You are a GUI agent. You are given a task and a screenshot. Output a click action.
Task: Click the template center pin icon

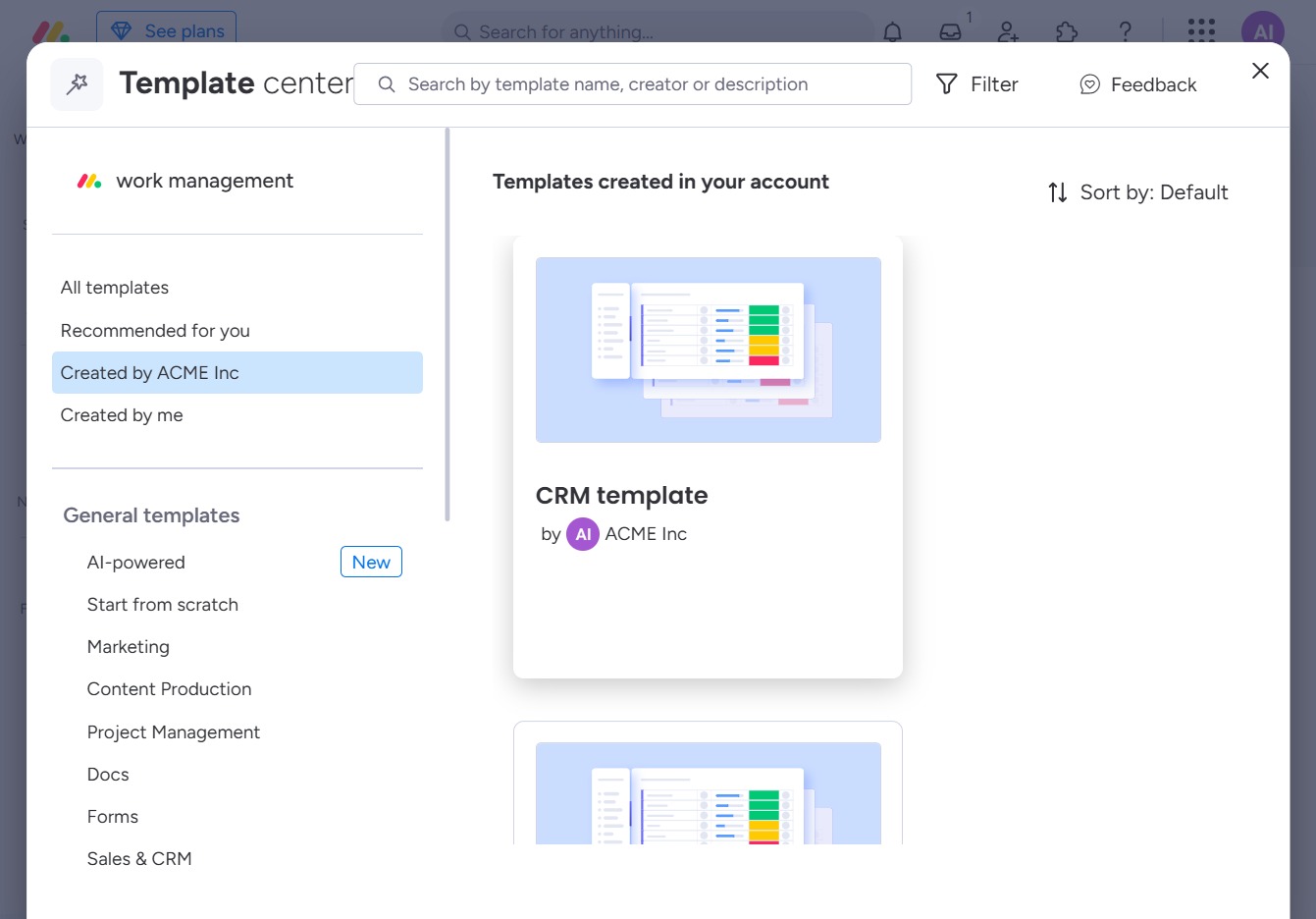tap(77, 84)
